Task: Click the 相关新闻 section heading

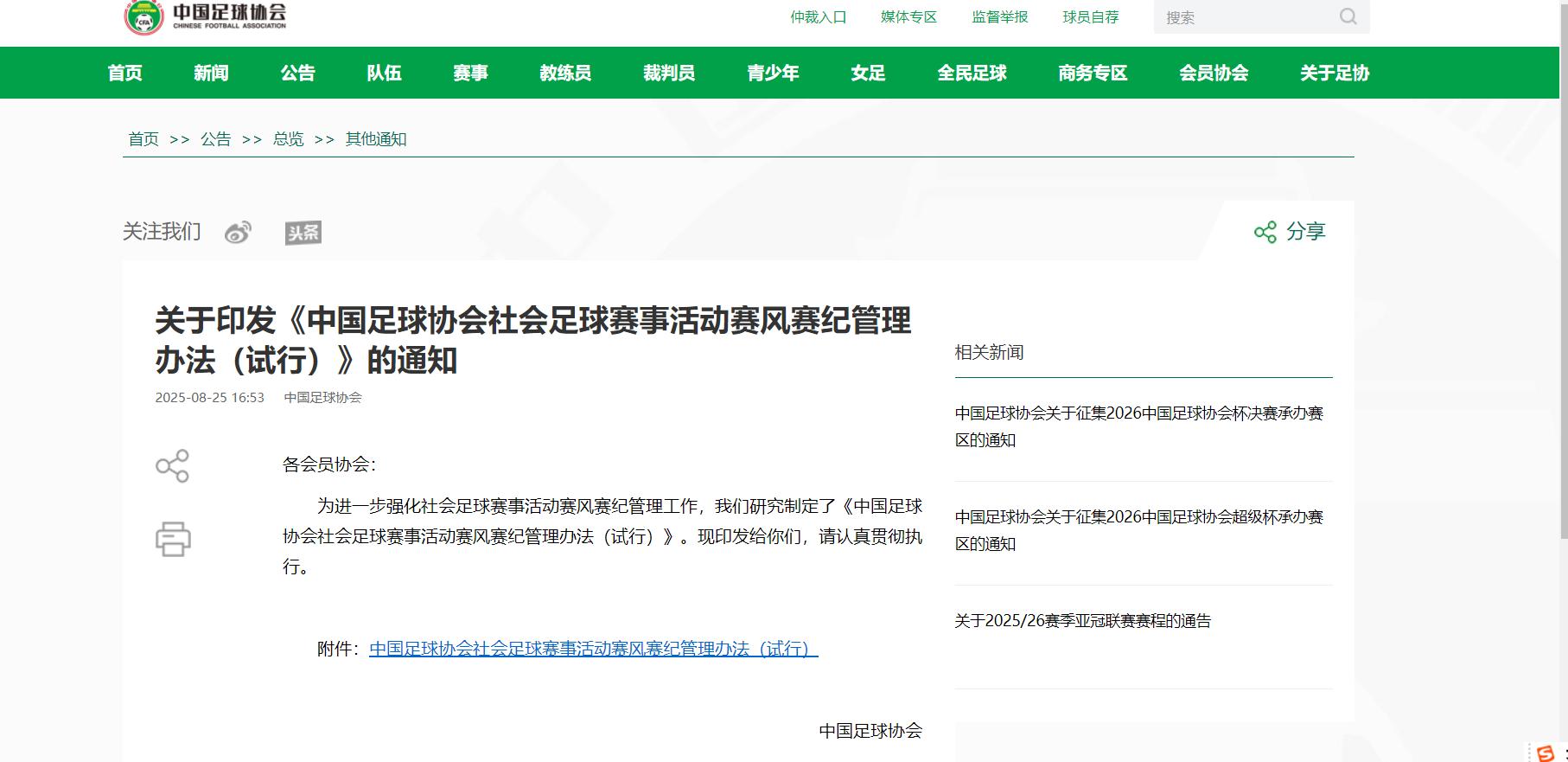Action: point(990,352)
